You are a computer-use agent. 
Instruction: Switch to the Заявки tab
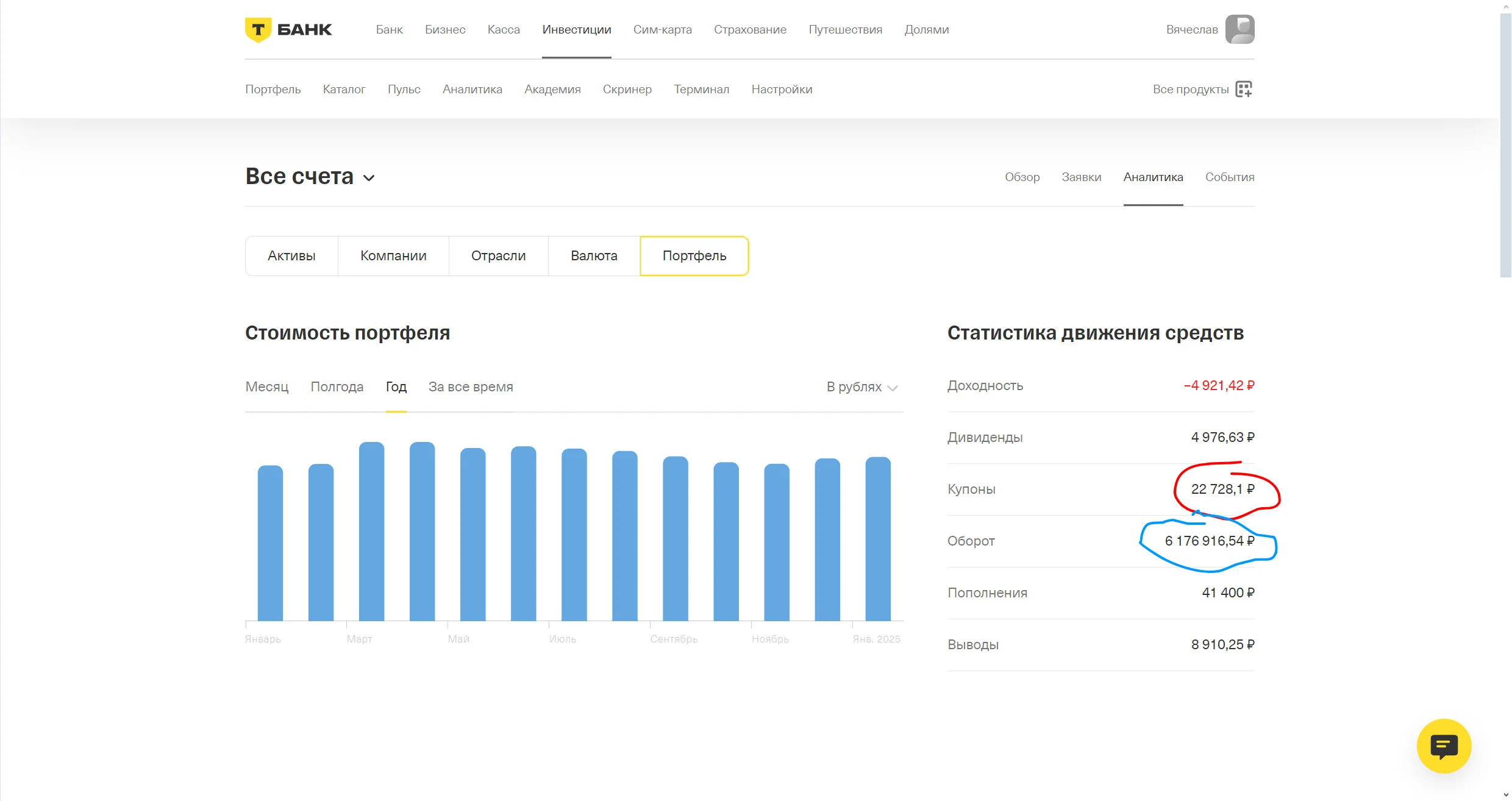point(1081,177)
